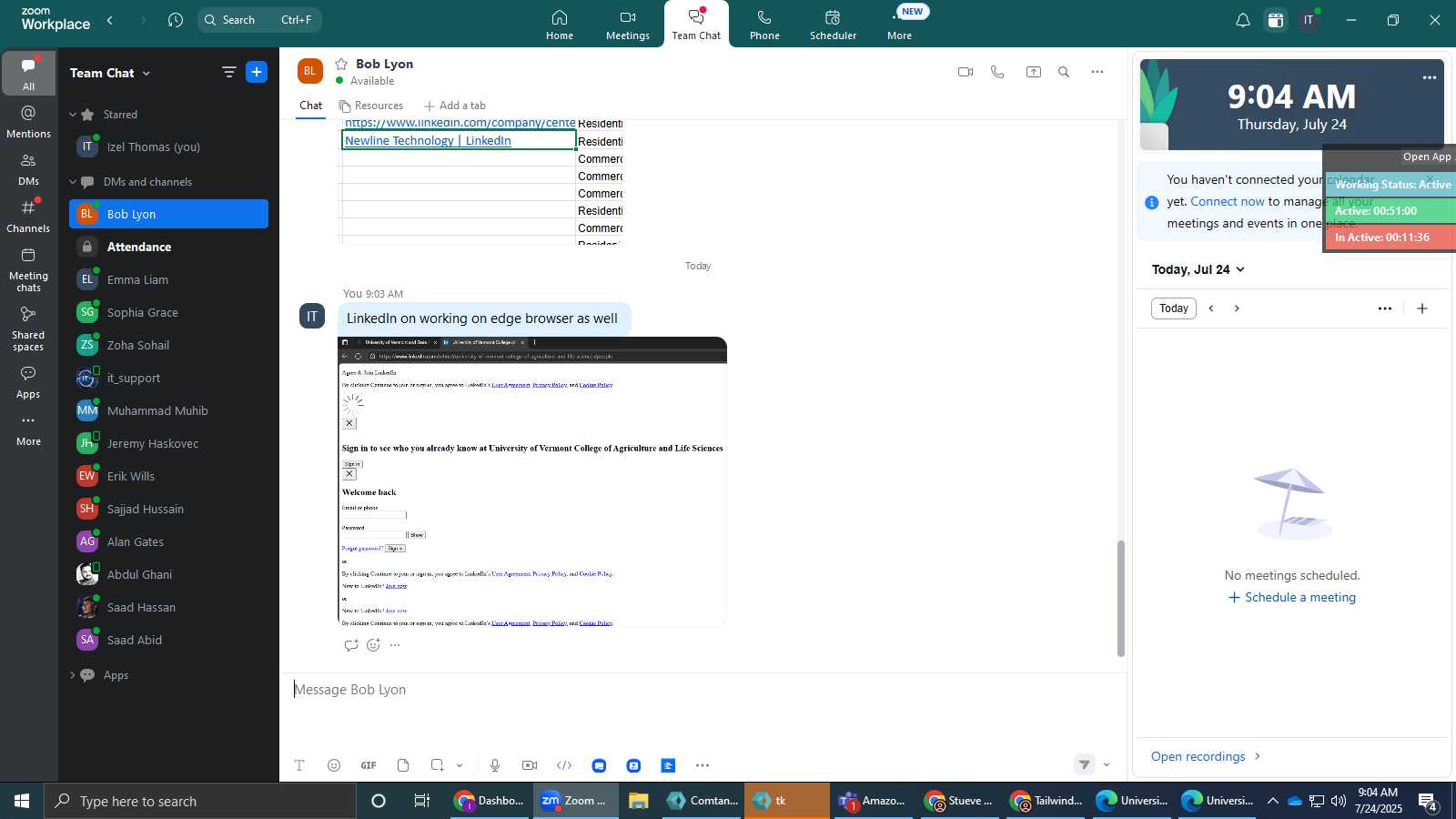Star the Bob Lyon chat
The image size is (1456, 819).
341,64
